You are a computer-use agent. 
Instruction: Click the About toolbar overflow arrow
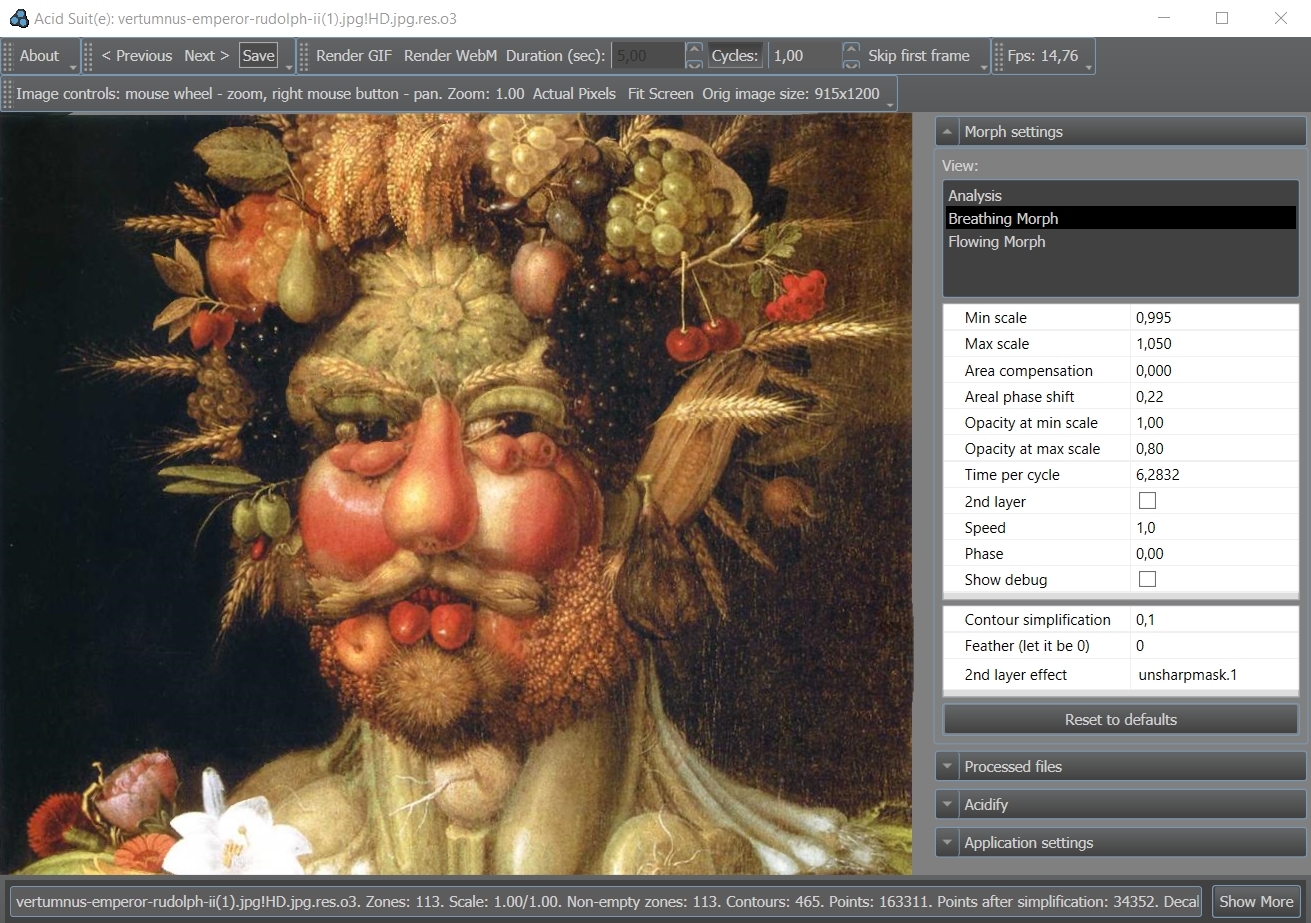click(75, 67)
